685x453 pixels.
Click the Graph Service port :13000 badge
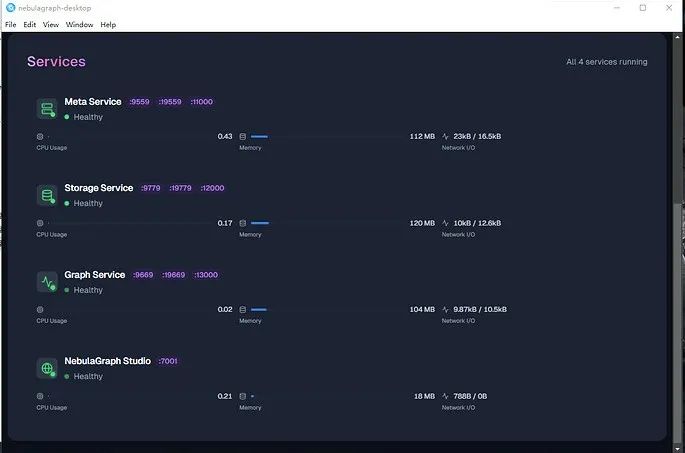point(206,275)
